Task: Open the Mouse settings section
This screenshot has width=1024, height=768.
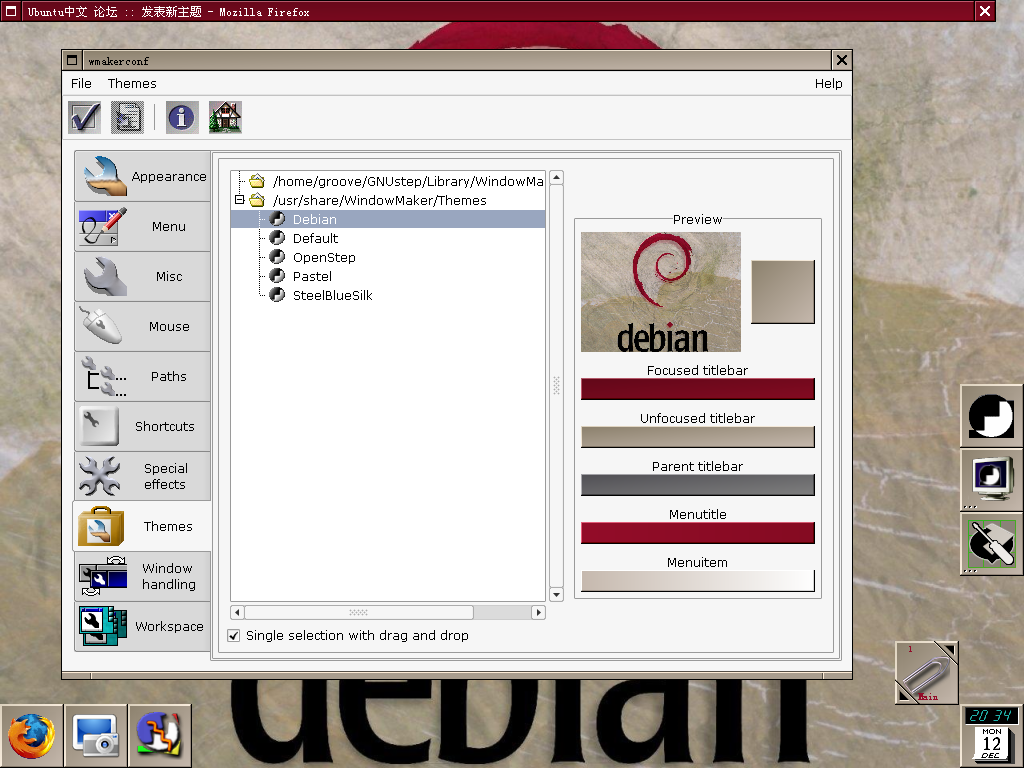Action: (x=143, y=327)
